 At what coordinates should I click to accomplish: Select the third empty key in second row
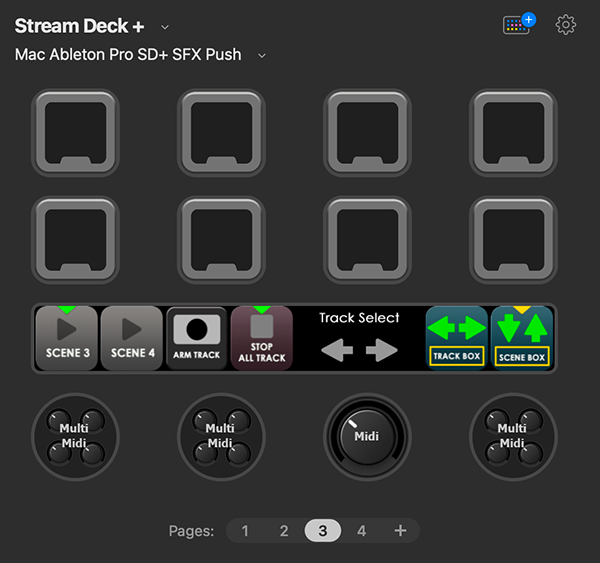(367, 240)
